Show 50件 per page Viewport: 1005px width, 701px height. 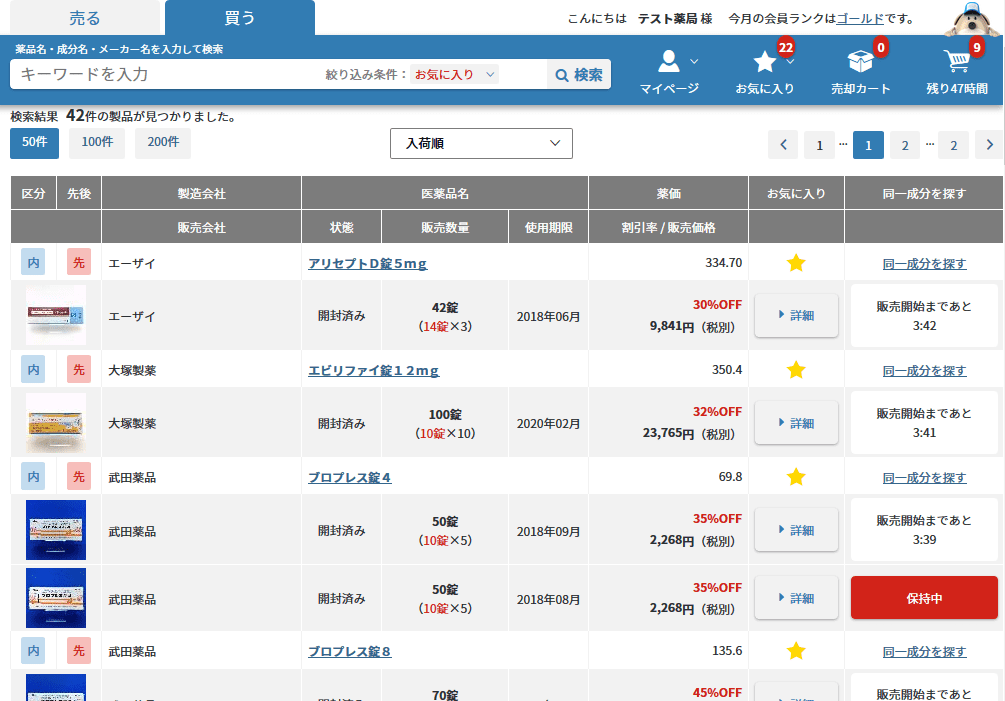(35, 143)
